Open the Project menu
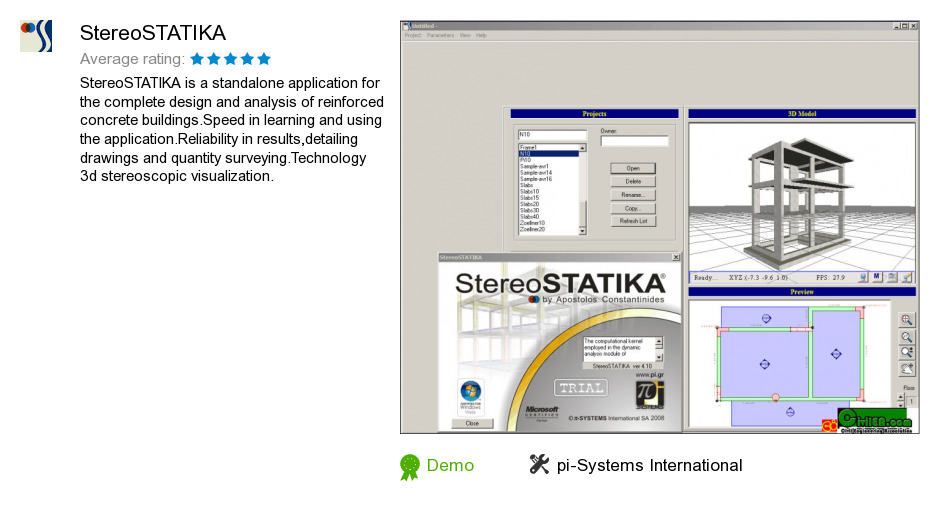Viewport: 940px width, 511px height. (x=412, y=35)
